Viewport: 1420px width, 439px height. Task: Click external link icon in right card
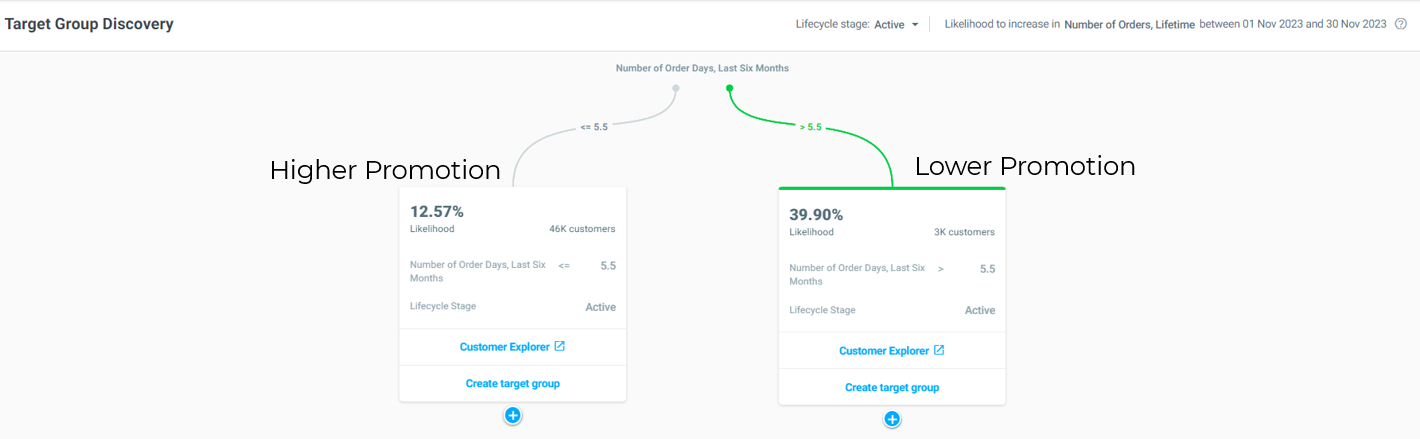click(939, 351)
